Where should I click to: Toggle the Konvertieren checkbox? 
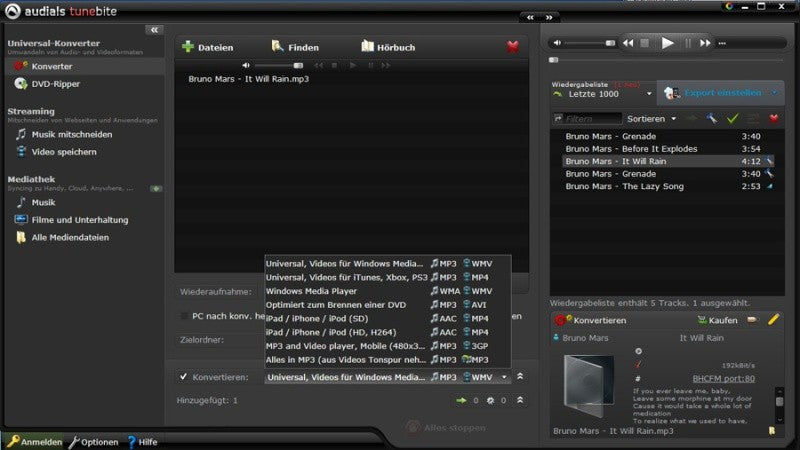[x=183, y=377]
